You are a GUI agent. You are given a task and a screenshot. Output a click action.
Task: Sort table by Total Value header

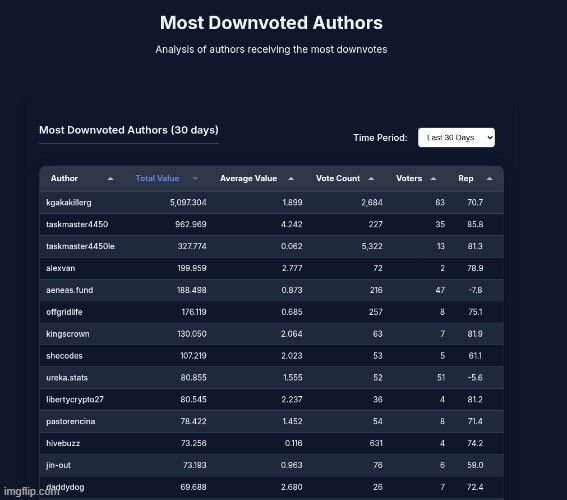pos(157,178)
